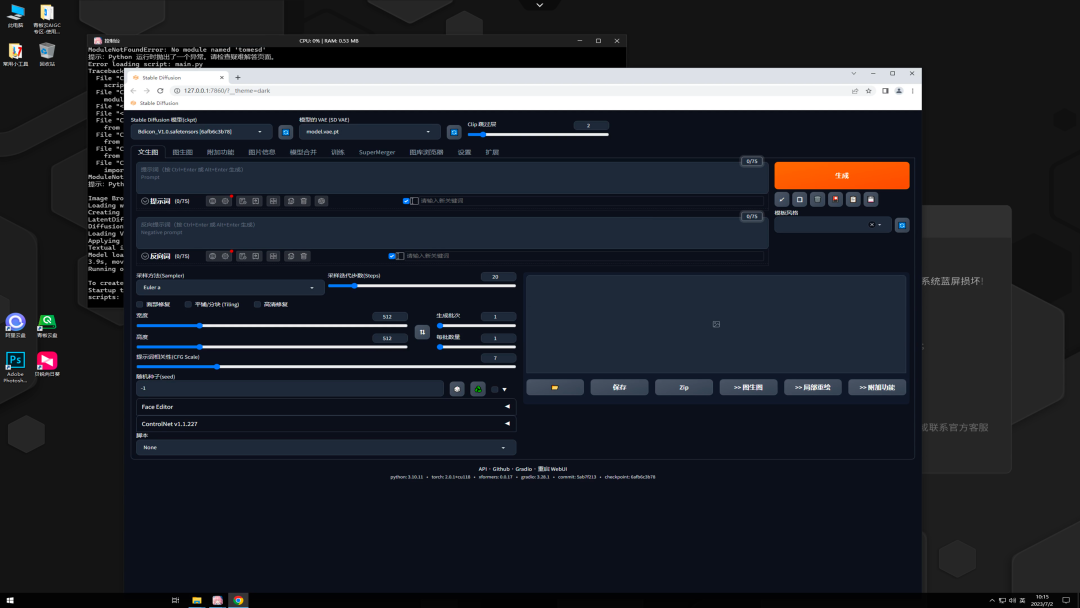
Task: Open Stable Diffusion checkpoint dropdown
Action: coord(200,132)
